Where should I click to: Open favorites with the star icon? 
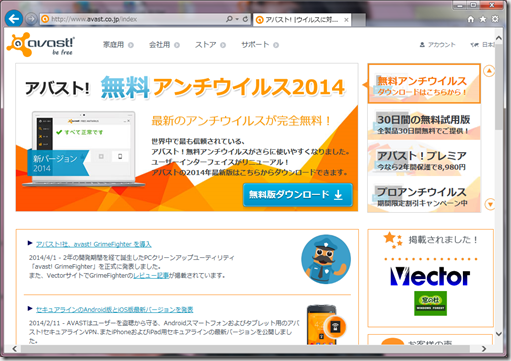coord(483,19)
